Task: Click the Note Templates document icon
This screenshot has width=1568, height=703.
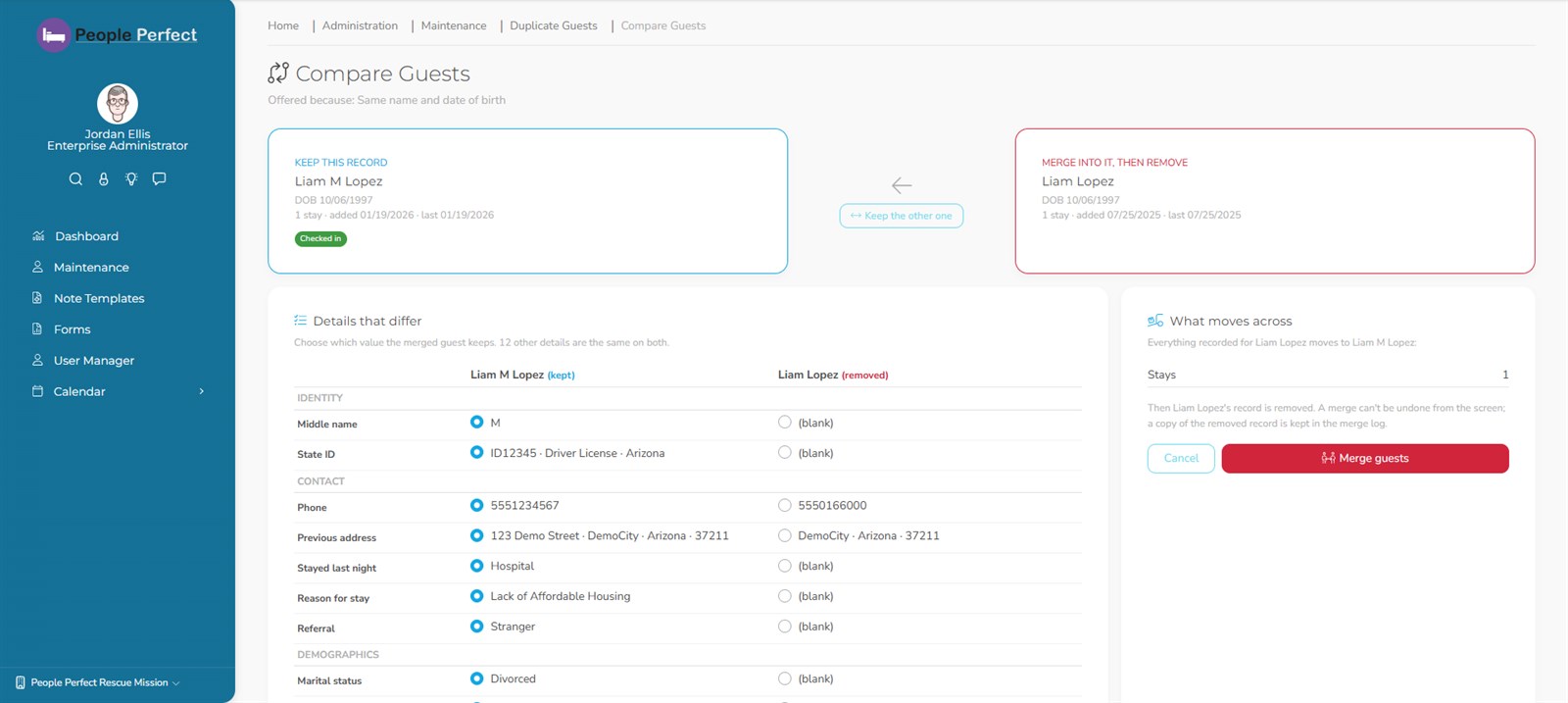Action: coord(37,298)
